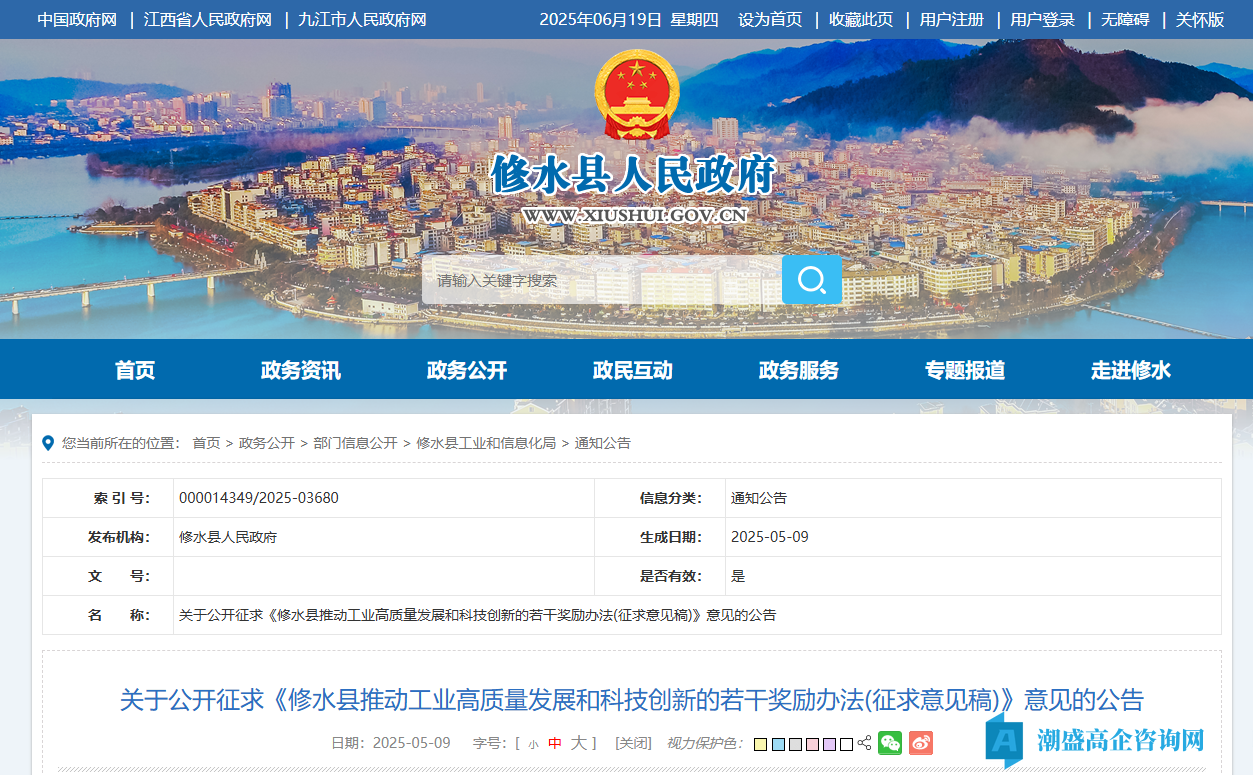Screen dimensions: 1253x775
Task: Select the gray eye-protection color swatch
Action: [x=795, y=744]
